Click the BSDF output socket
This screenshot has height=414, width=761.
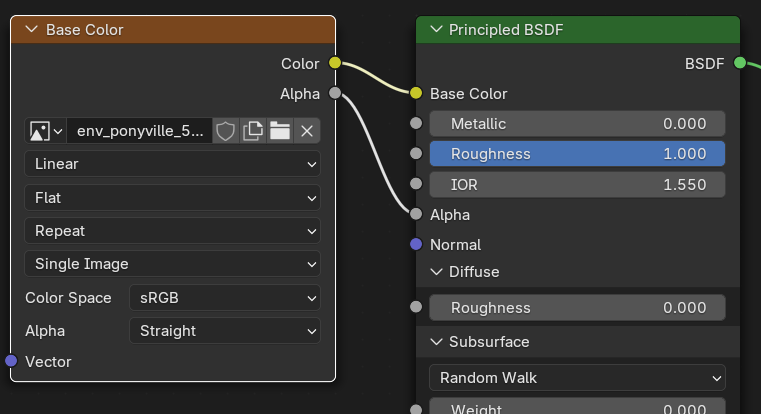pyautogui.click(x=740, y=63)
